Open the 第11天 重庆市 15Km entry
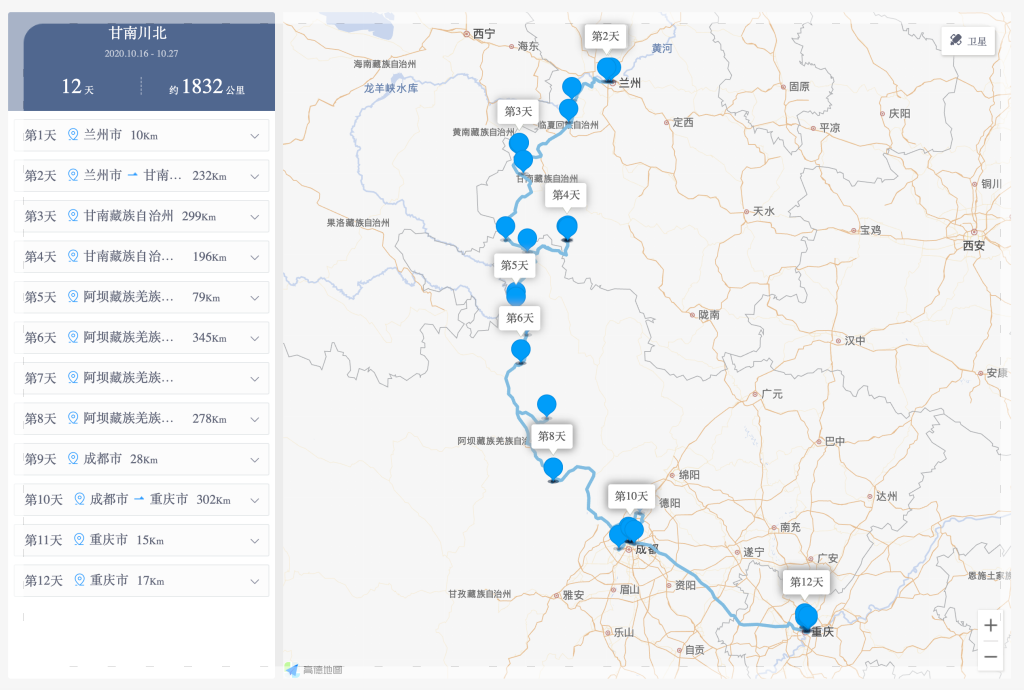Screen dimensions: 1024x690 click(x=141, y=540)
